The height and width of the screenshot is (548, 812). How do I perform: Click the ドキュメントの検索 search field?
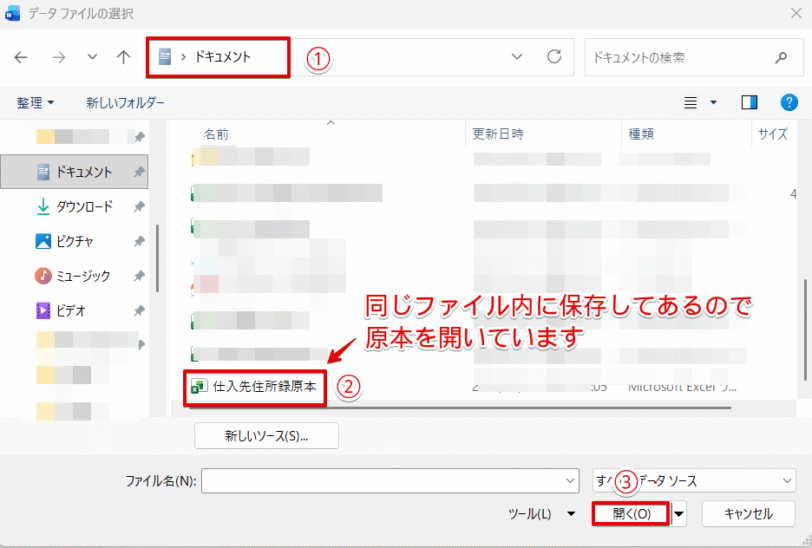pyautogui.click(x=694, y=57)
